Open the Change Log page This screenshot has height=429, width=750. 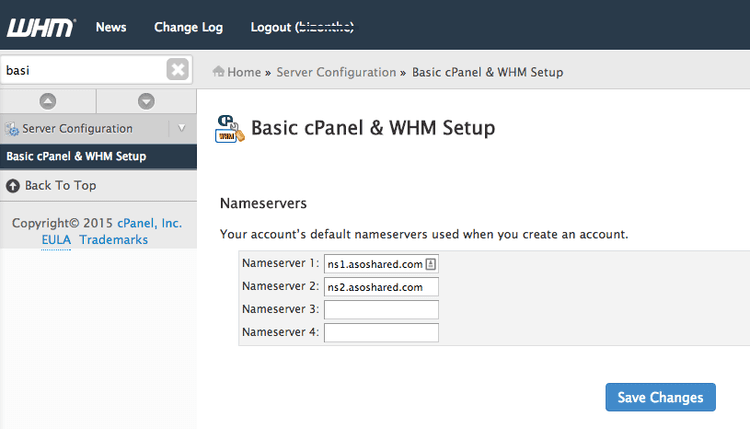(x=188, y=27)
